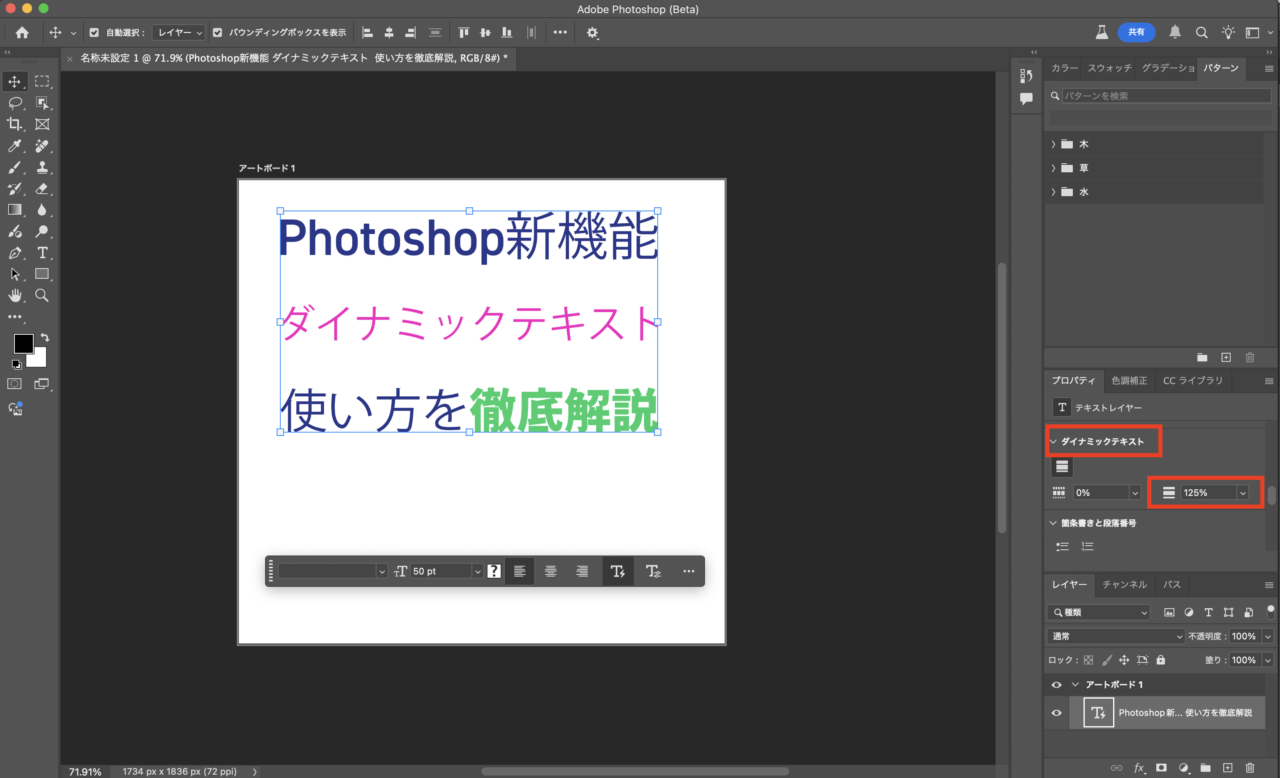The image size is (1280, 778).
Task: Switch to the チャンネル tab
Action: point(1125,584)
